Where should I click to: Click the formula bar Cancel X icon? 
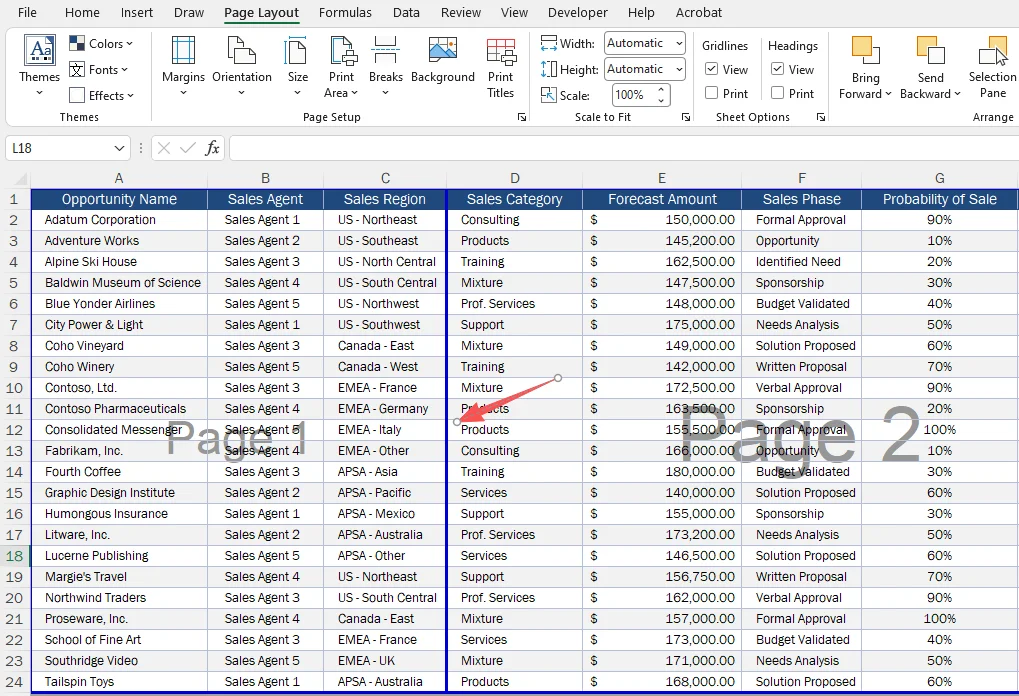point(164,148)
